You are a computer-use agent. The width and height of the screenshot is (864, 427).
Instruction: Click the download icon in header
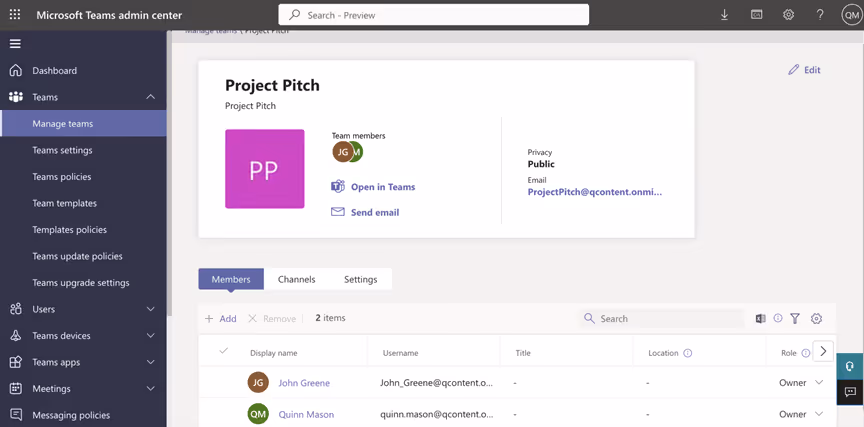725,15
